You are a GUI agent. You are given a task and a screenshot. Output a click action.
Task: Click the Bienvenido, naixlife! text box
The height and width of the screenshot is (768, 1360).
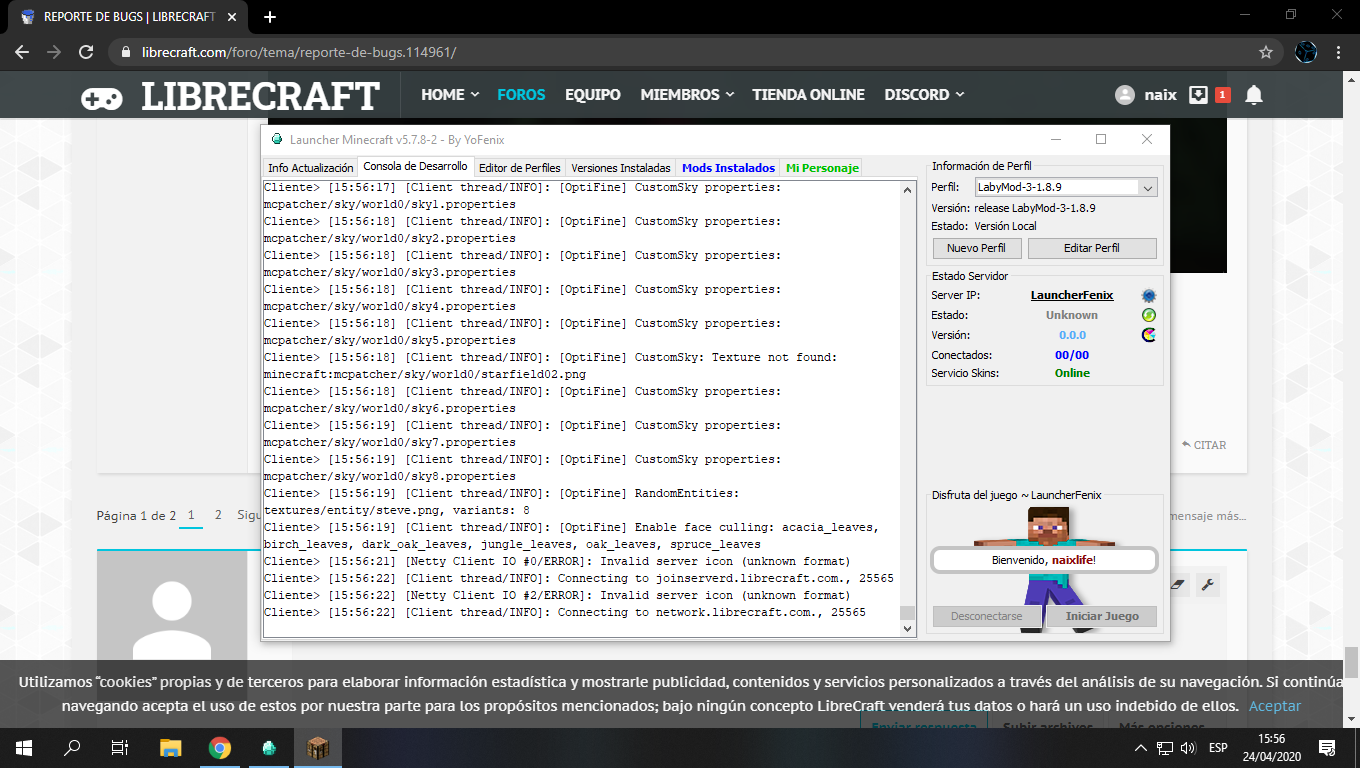[x=1044, y=560]
